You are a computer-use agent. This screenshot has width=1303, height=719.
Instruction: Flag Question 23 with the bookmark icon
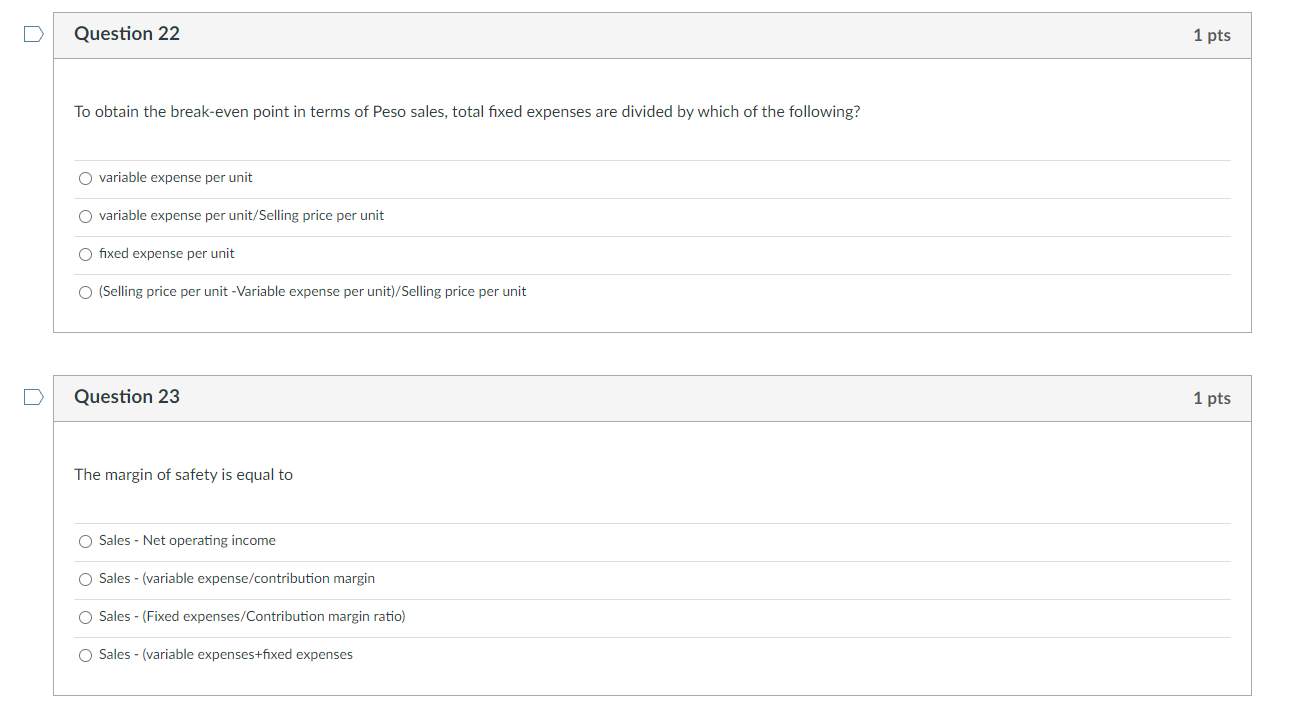coord(34,397)
